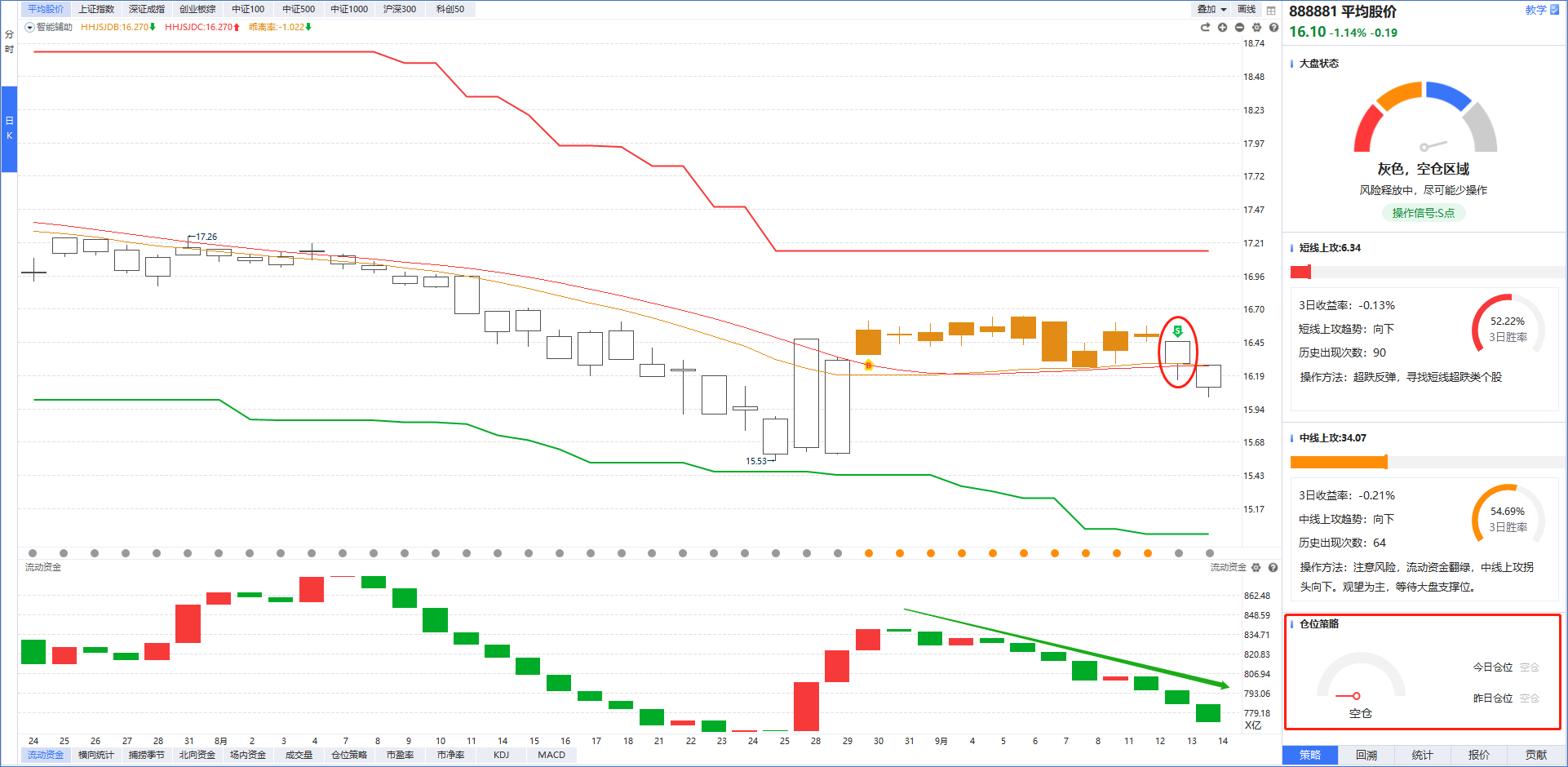
Task: Select the 科创50 tab
Action: 450,9
